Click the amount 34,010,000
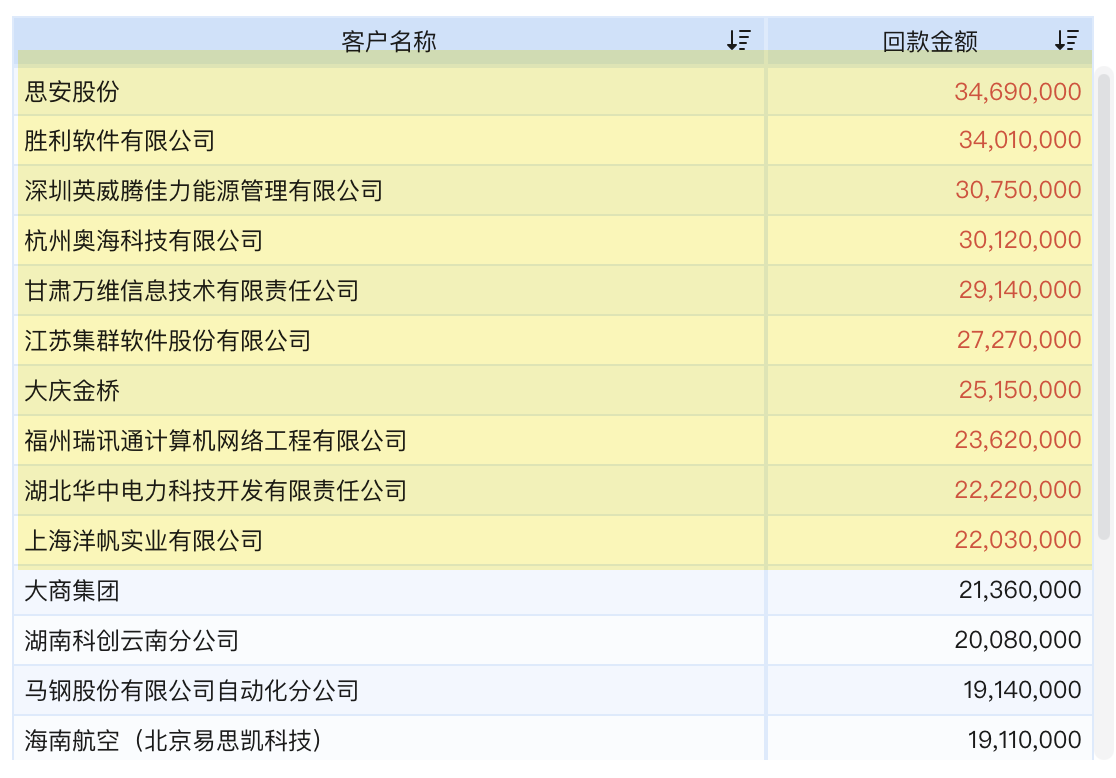 coord(1020,140)
